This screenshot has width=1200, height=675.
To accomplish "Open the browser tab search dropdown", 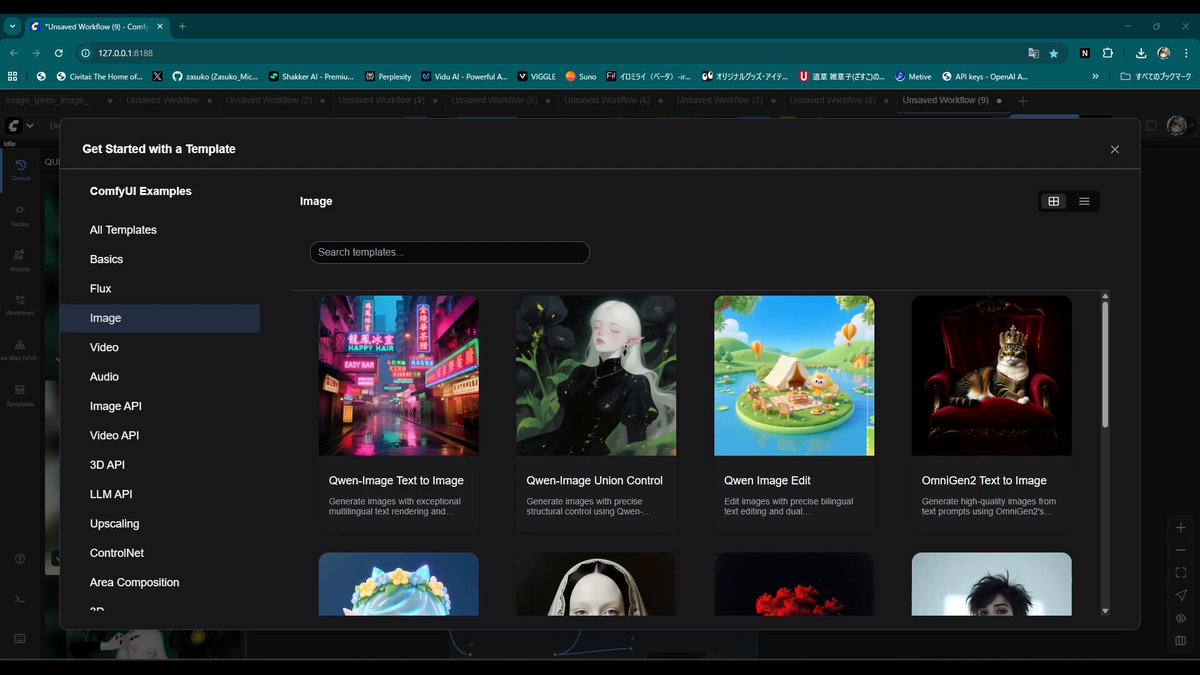I will pos(13,26).
